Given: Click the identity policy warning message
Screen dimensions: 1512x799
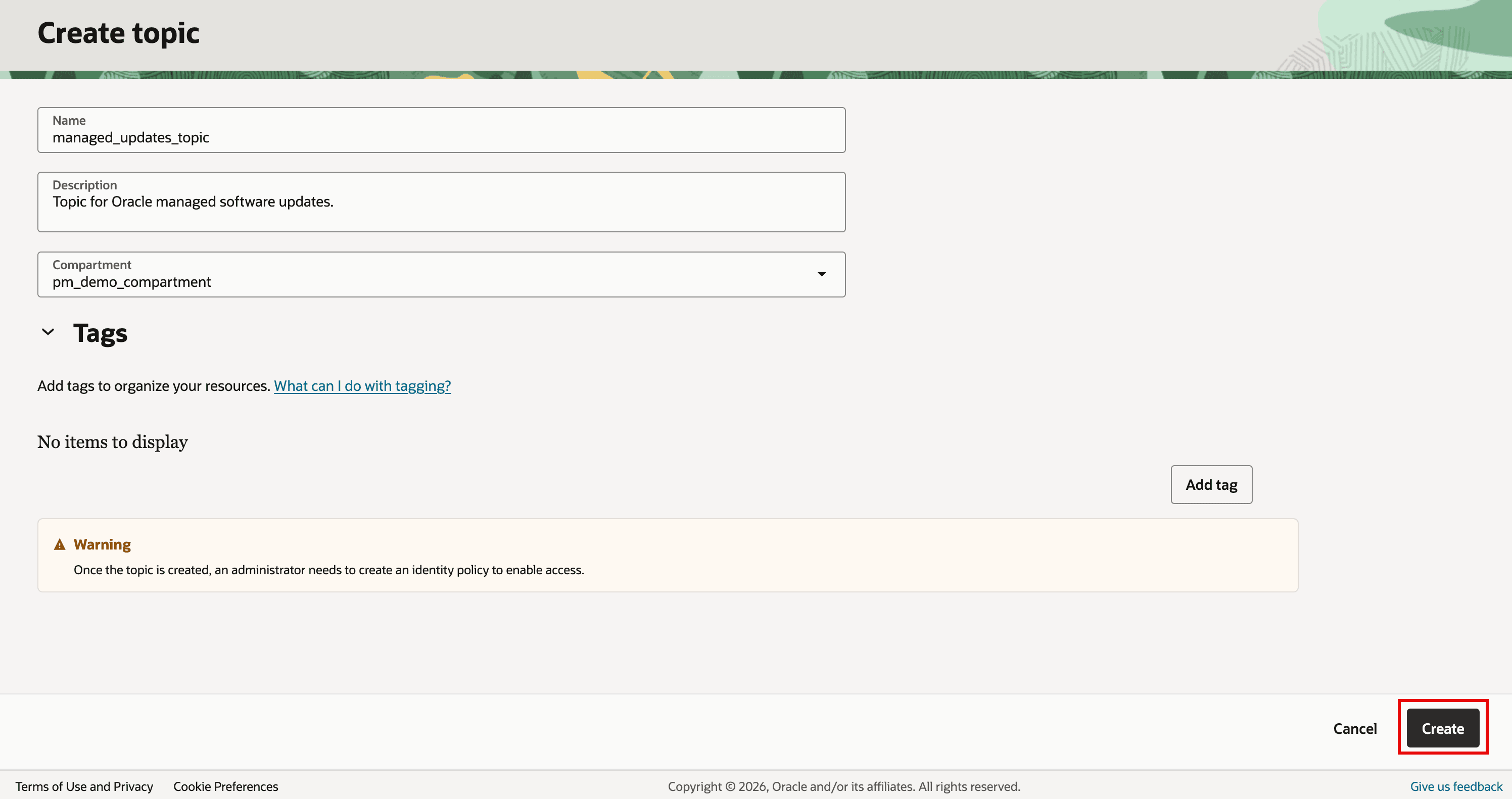Looking at the screenshot, I should (x=328, y=570).
